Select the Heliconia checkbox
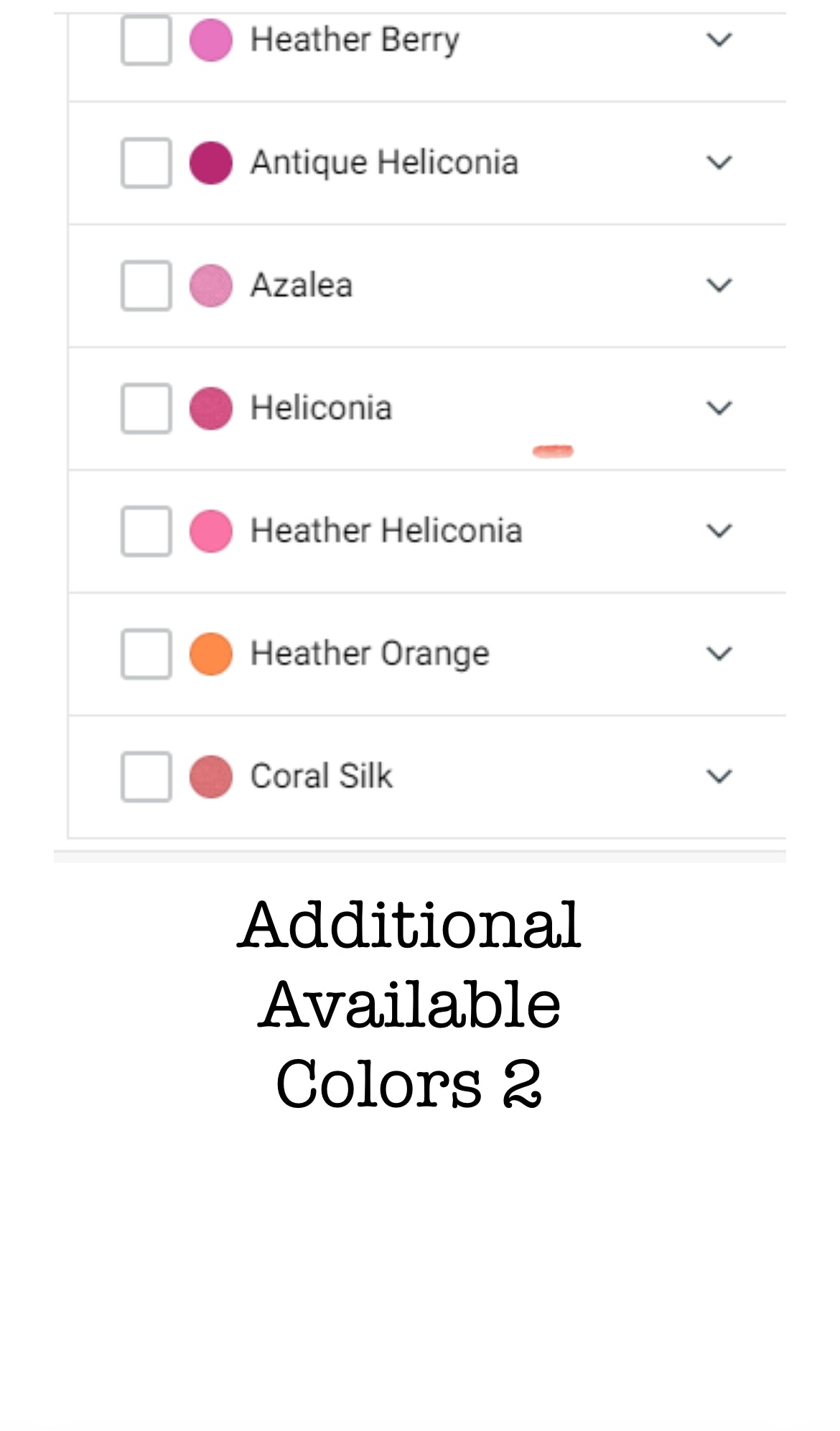Image resolution: width=840 pixels, height=1431 pixels. coord(146,409)
